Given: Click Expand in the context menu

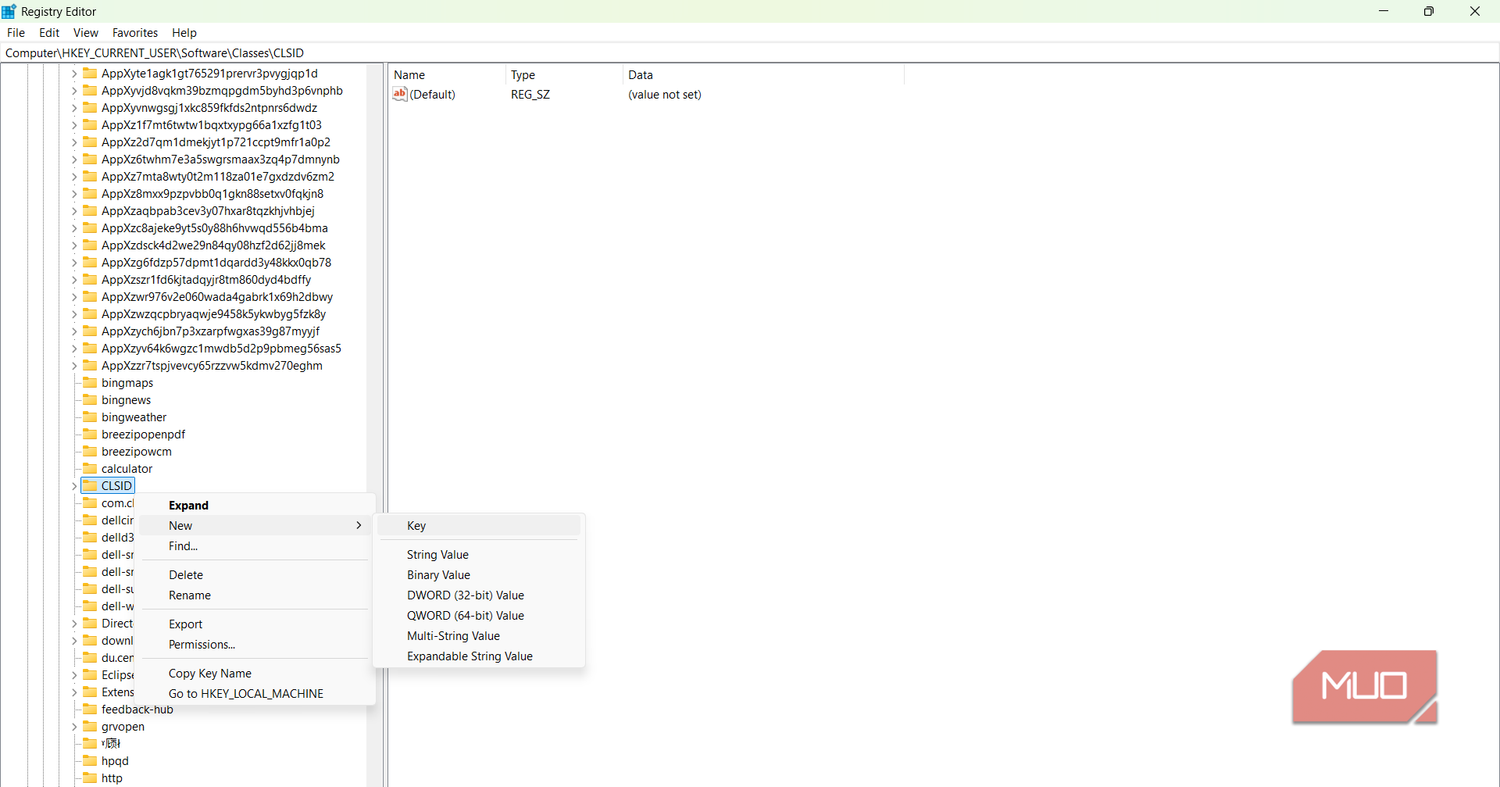Looking at the screenshot, I should click(255, 506).
